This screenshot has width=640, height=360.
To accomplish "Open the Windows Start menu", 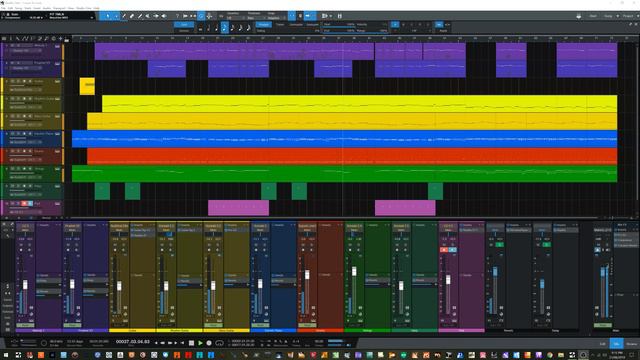I will 6,355.
